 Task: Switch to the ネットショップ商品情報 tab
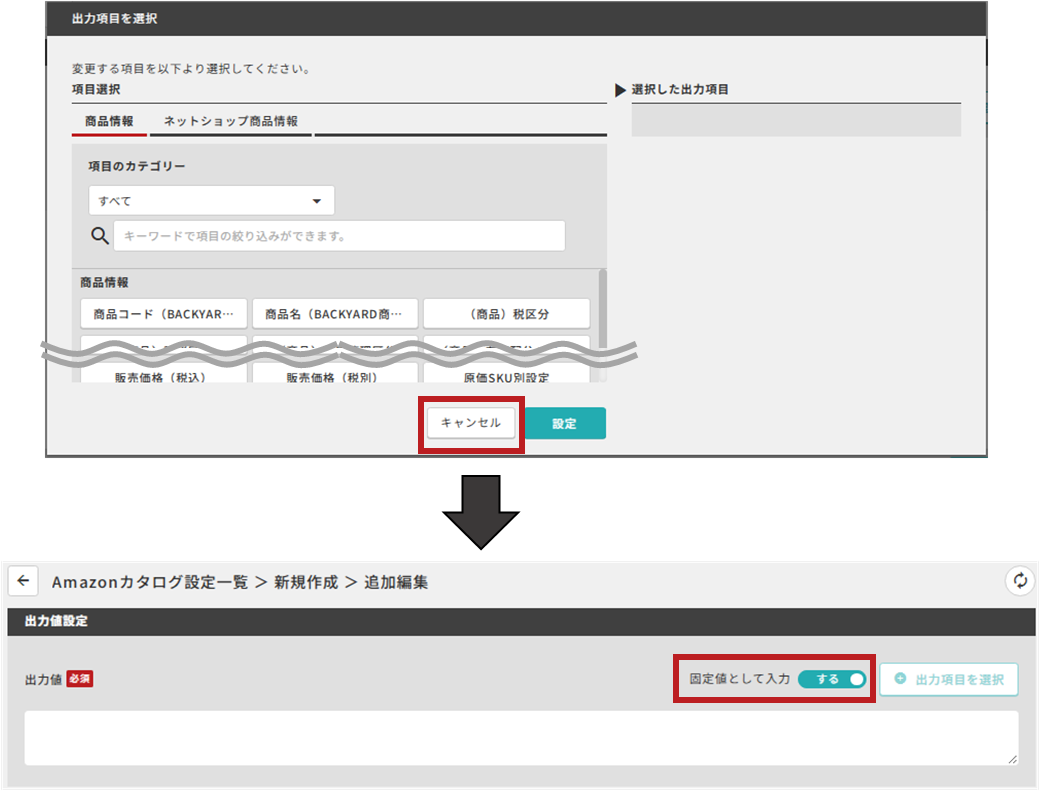231,121
